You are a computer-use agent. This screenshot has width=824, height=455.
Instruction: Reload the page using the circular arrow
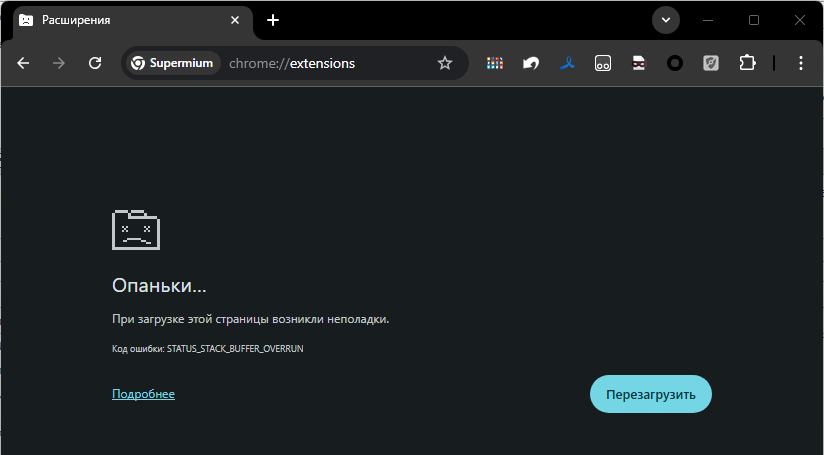(x=95, y=64)
